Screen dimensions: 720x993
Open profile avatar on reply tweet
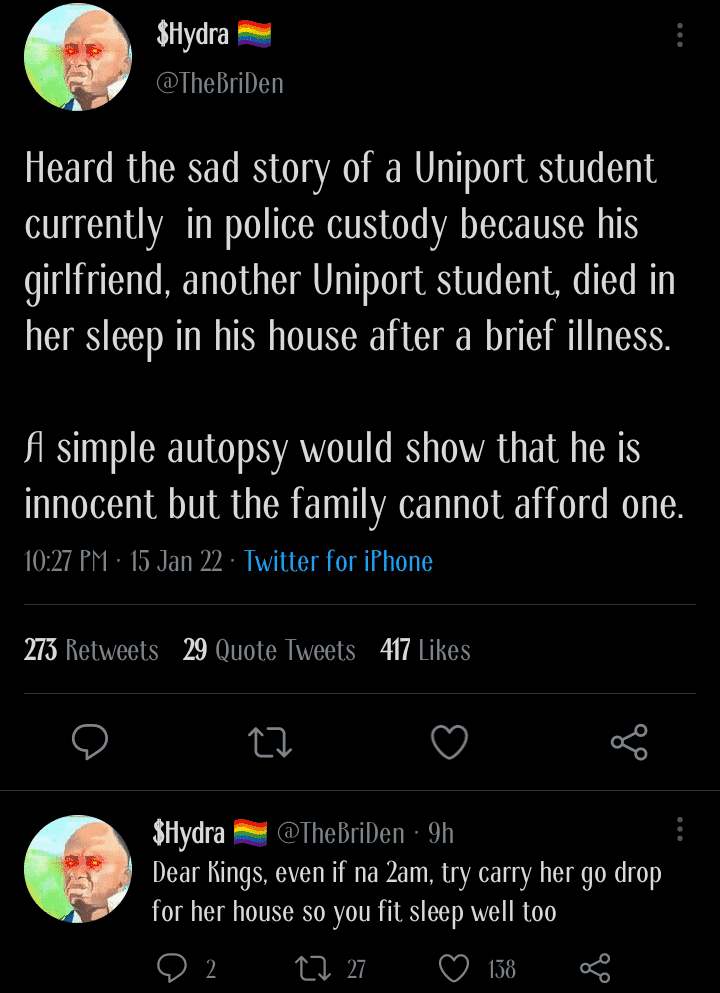tap(77, 869)
